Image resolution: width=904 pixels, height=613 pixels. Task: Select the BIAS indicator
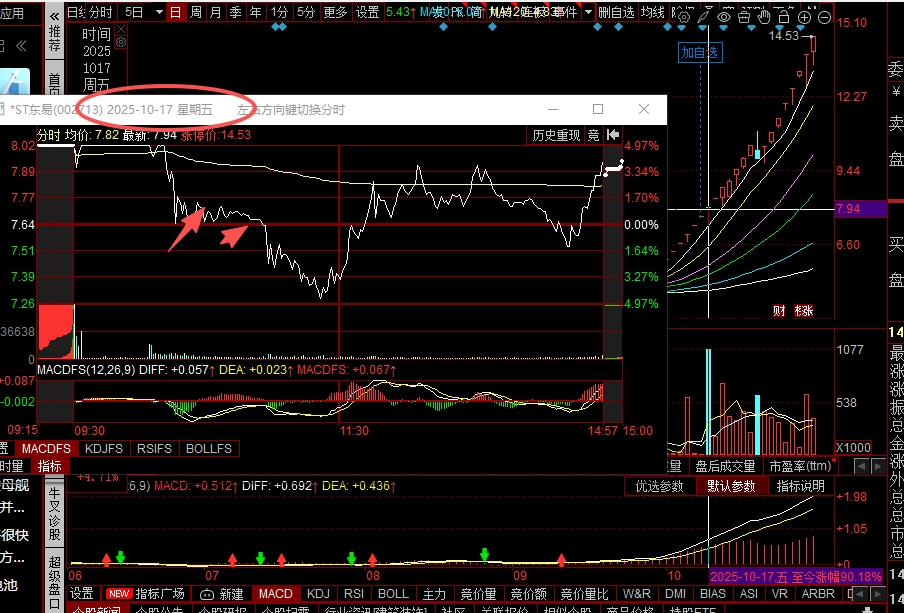pyautogui.click(x=713, y=593)
